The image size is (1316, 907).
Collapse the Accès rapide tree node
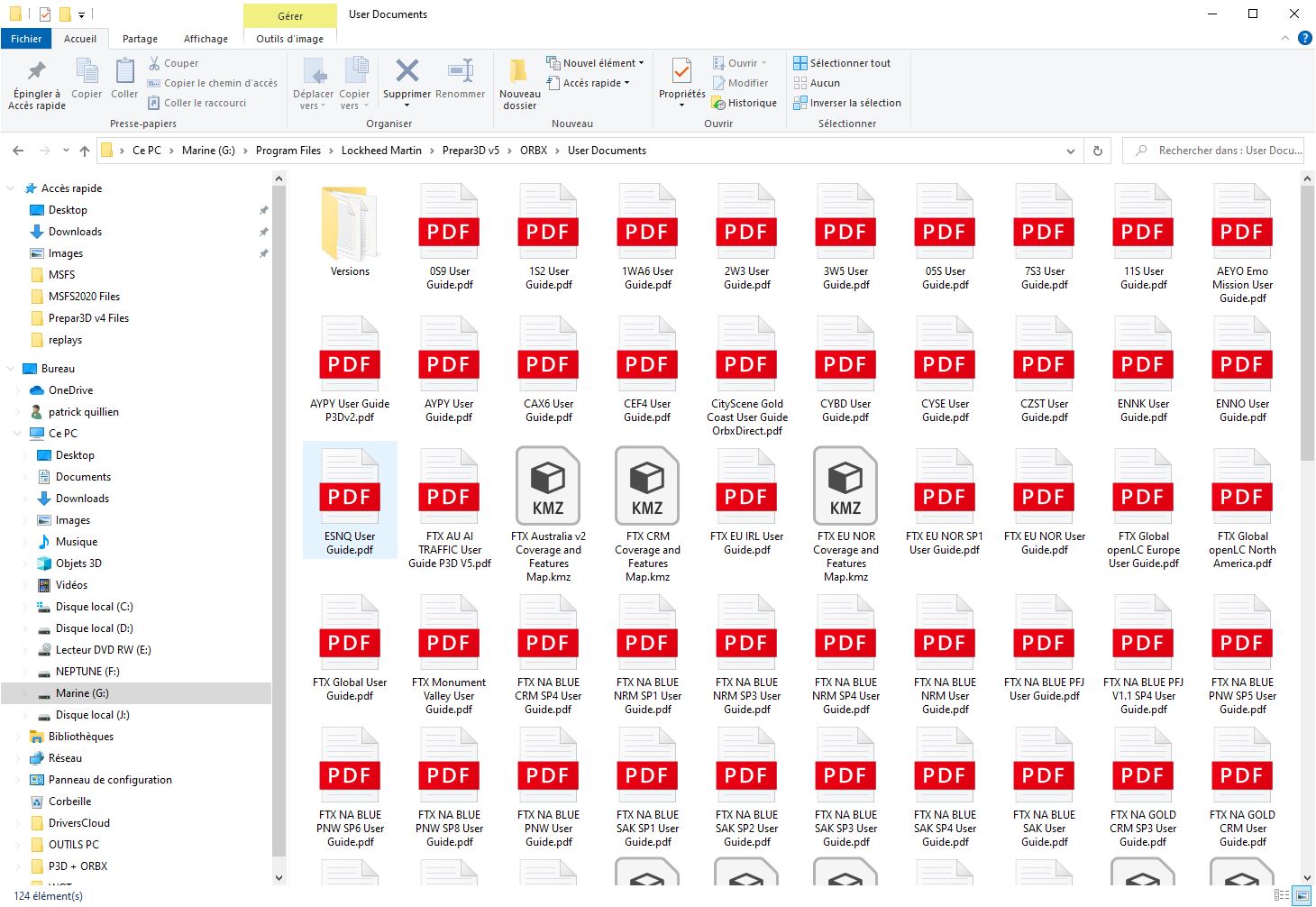[11, 188]
